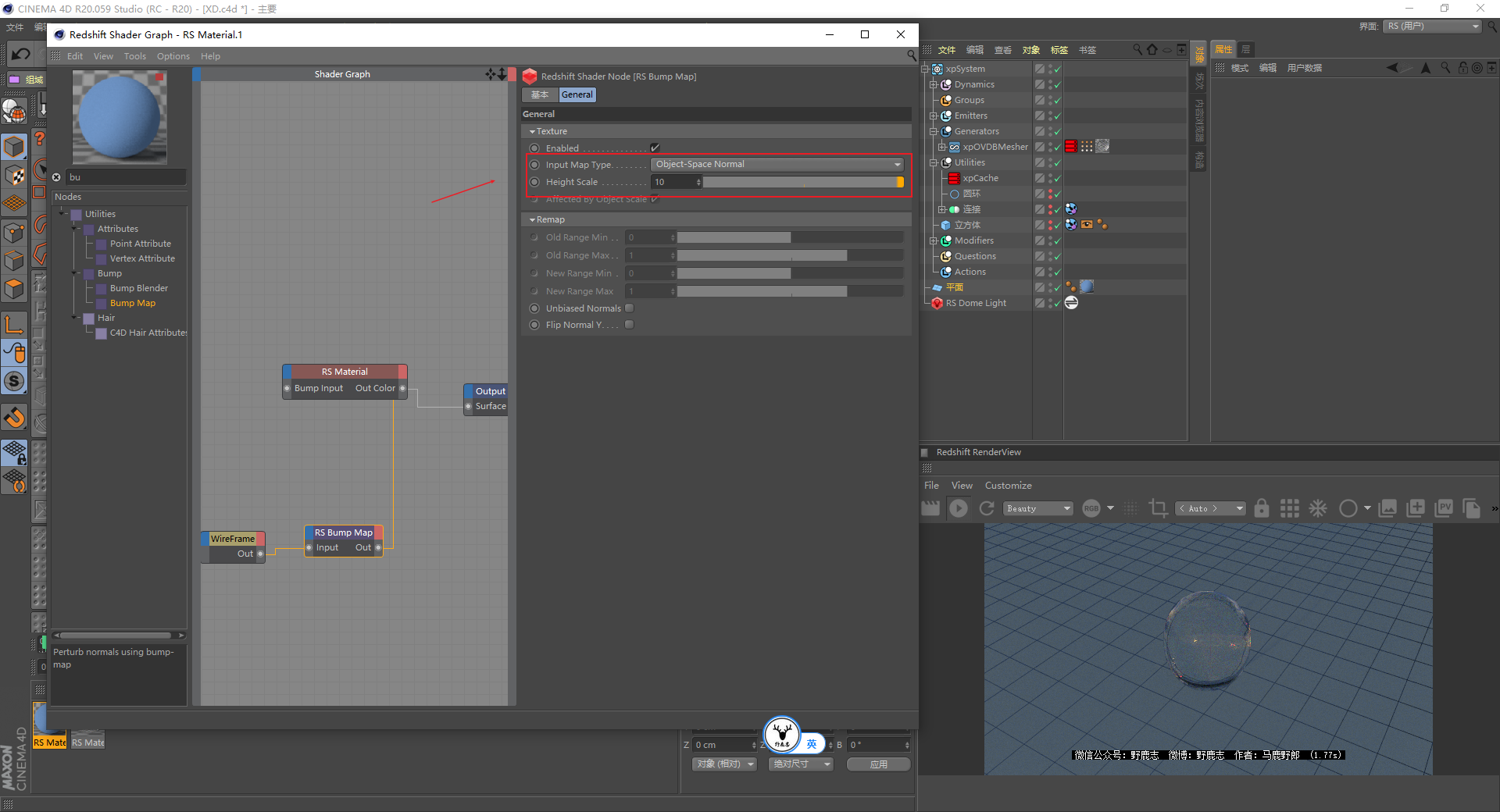This screenshot has width=1500, height=812.
Task: Start IPR with the play icon in RenderView
Action: [959, 508]
